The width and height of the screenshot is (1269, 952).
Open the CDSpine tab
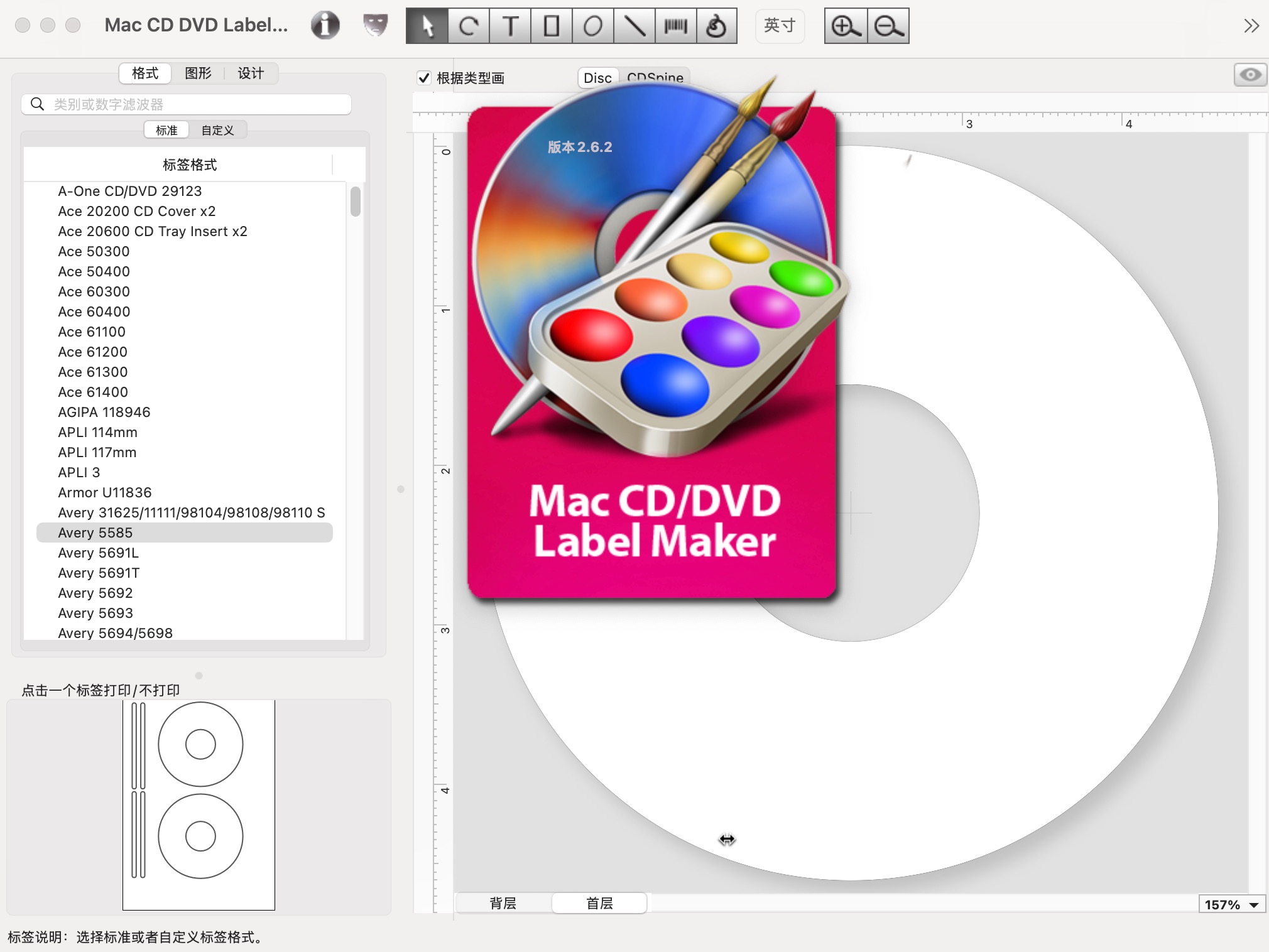click(655, 78)
